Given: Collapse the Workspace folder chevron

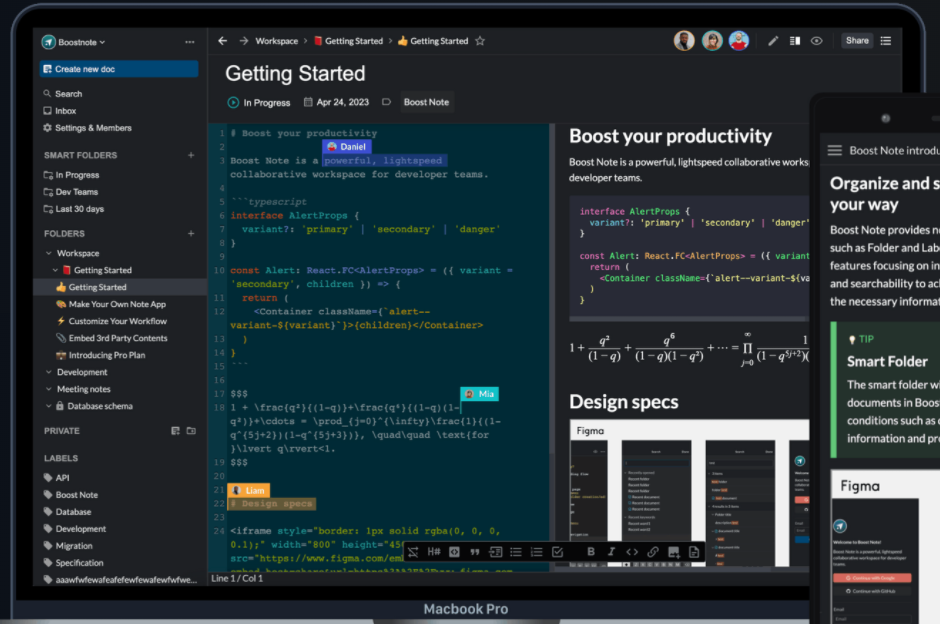Looking at the screenshot, I should point(49,254).
